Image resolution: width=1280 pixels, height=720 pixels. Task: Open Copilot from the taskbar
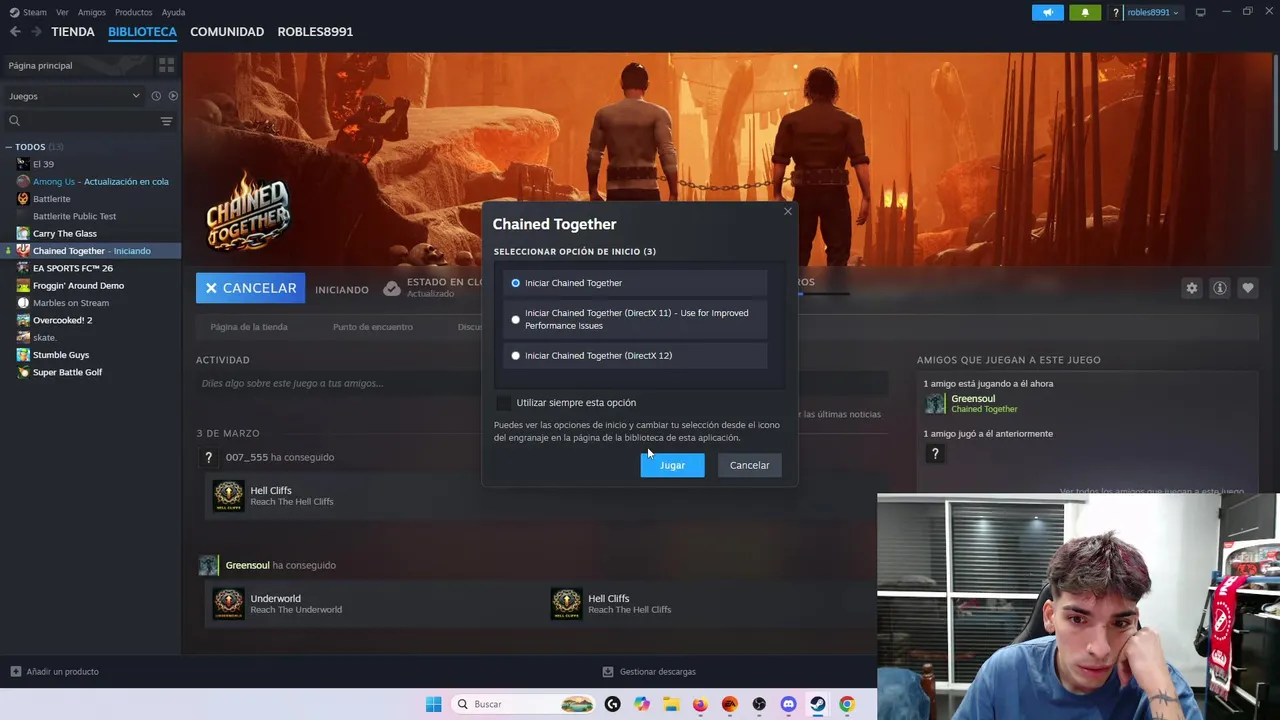click(642, 704)
